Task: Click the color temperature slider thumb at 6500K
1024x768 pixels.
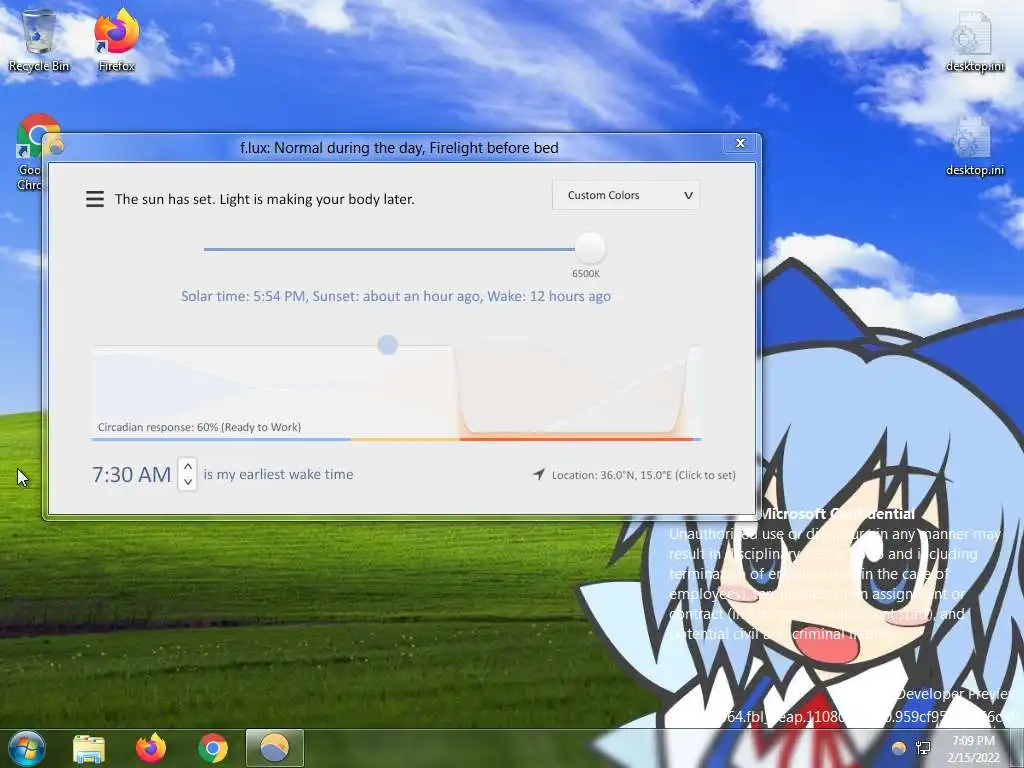Action: tap(590, 248)
